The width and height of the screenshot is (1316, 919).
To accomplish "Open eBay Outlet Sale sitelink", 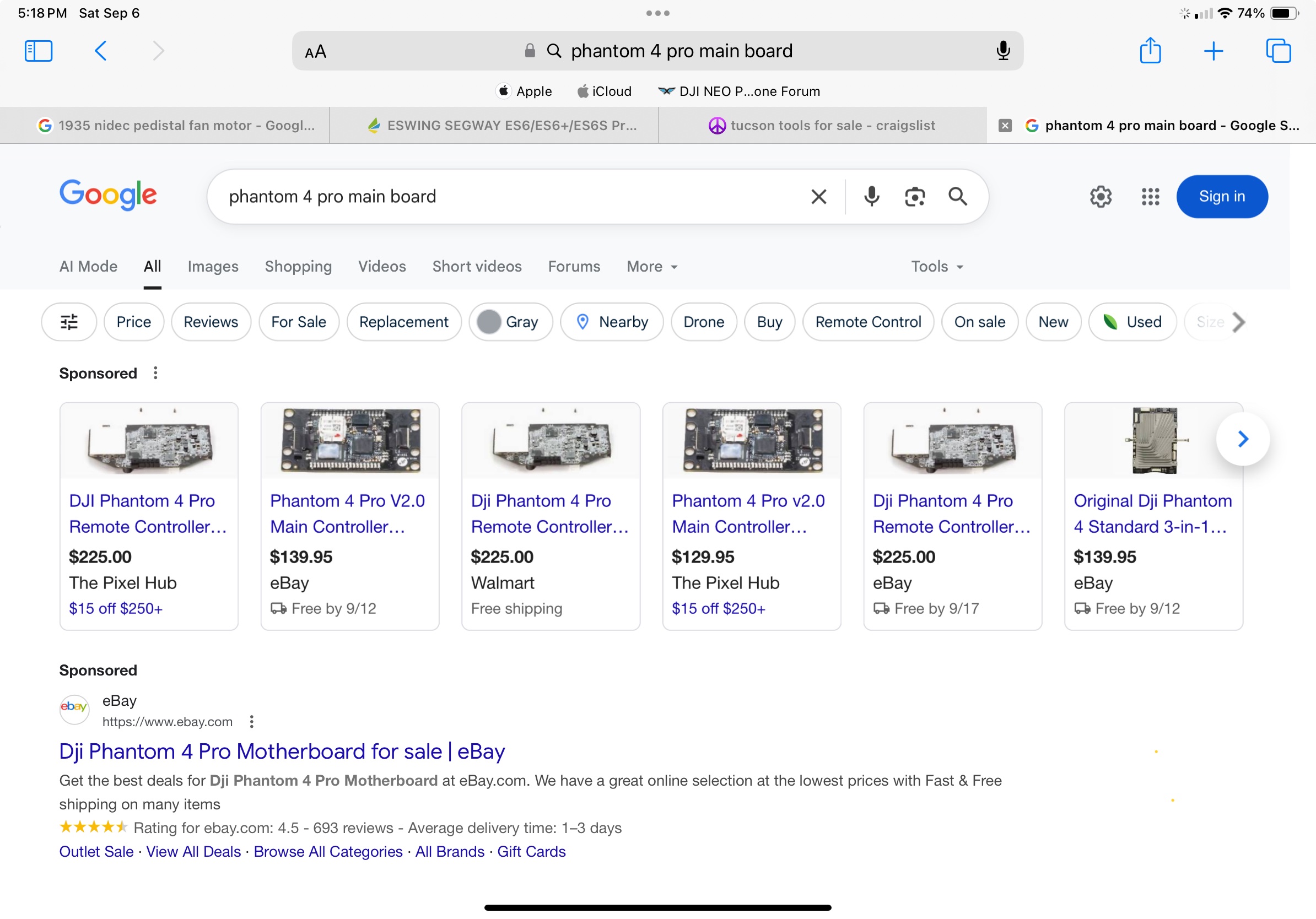I will tap(96, 851).
